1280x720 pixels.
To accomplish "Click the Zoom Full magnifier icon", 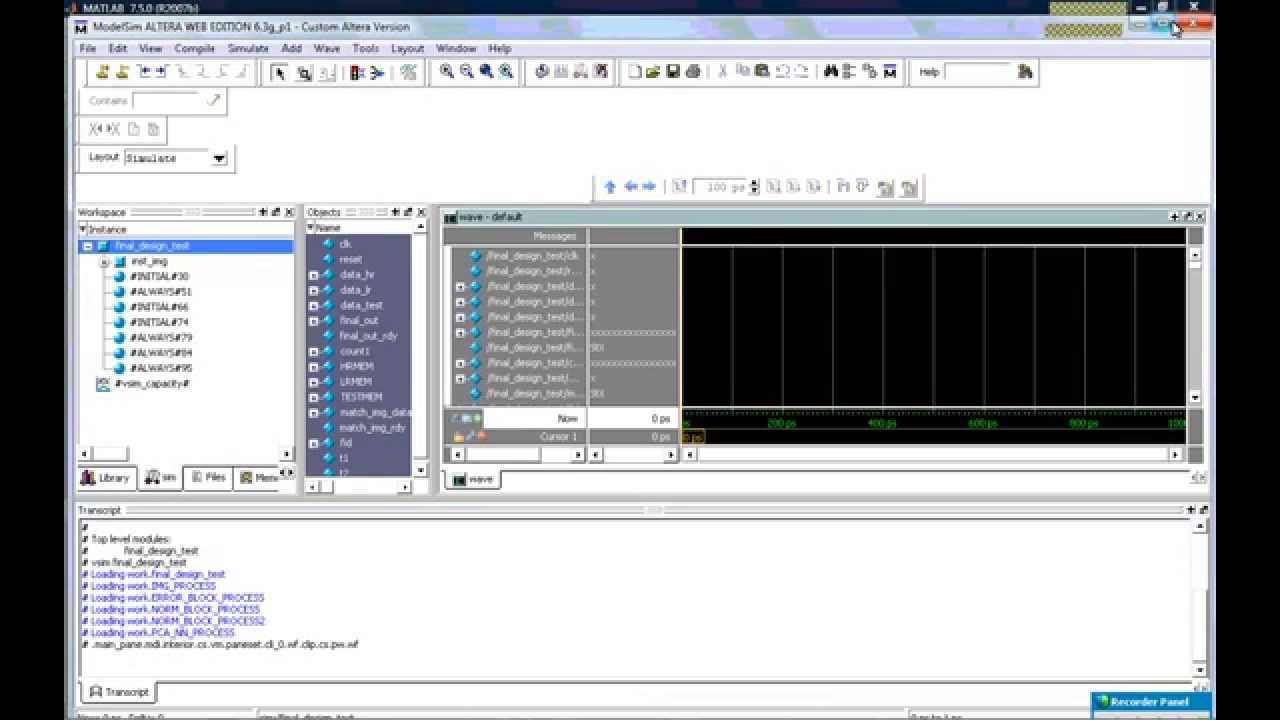I will point(487,71).
